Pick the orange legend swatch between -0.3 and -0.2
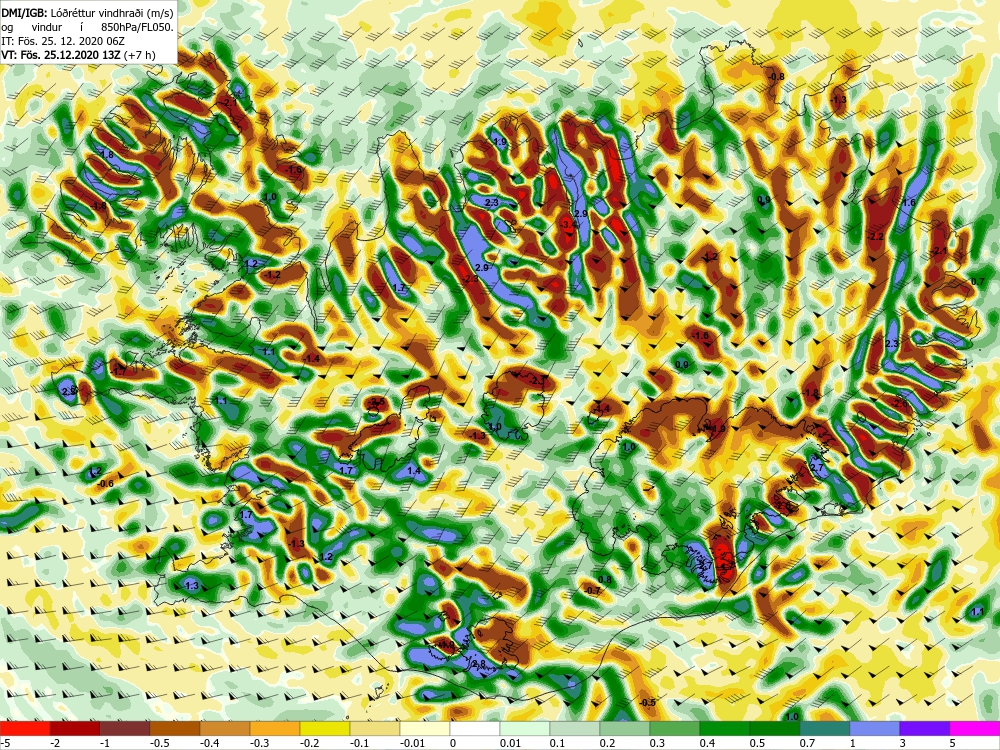Image resolution: width=1000 pixels, height=750 pixels. [x=275, y=728]
